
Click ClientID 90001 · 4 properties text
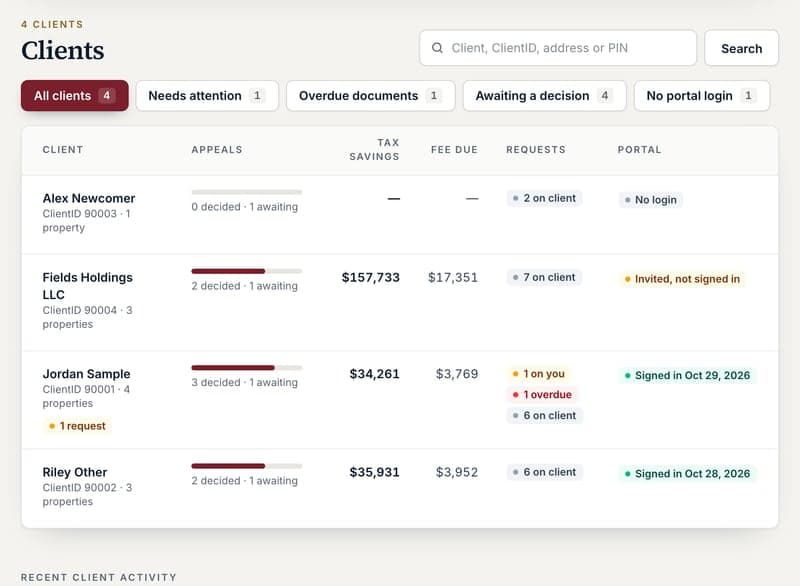click(x=86, y=396)
